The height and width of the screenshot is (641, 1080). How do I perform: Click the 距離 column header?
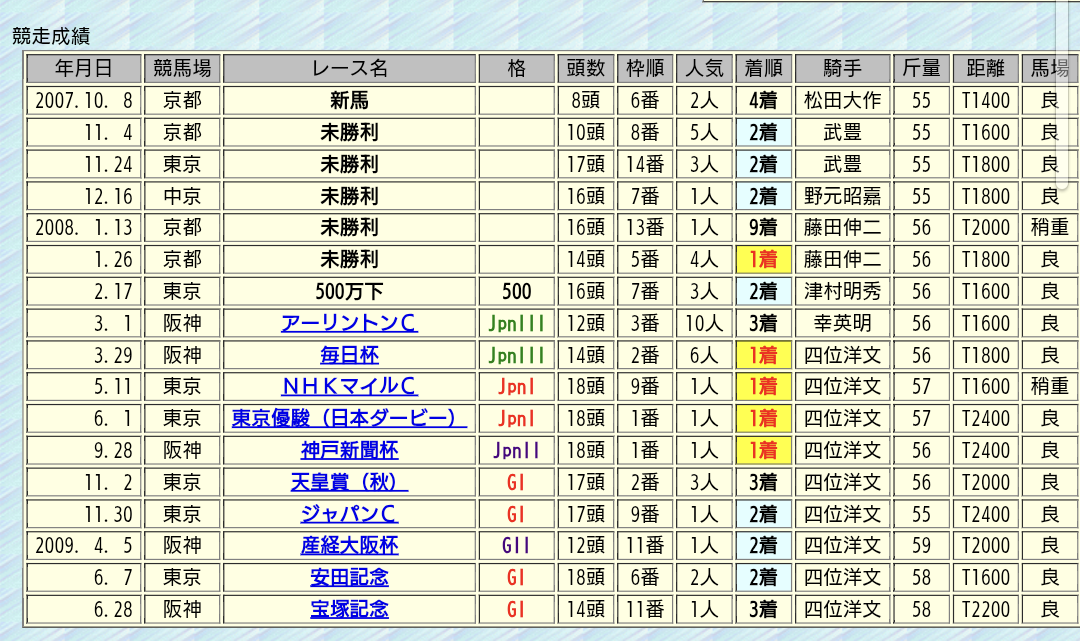985,68
